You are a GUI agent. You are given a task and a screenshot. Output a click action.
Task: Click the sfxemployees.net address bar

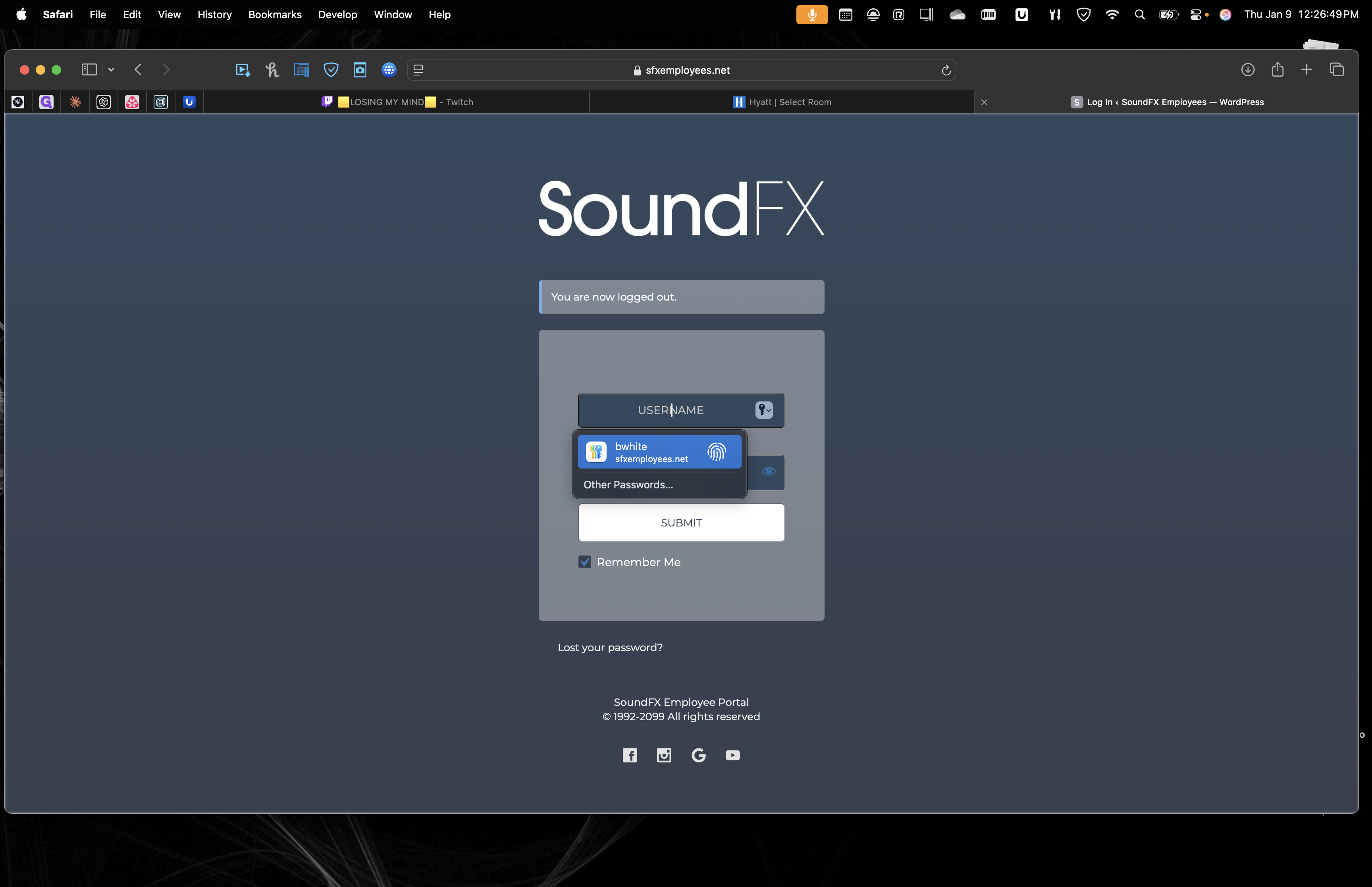[x=681, y=70]
